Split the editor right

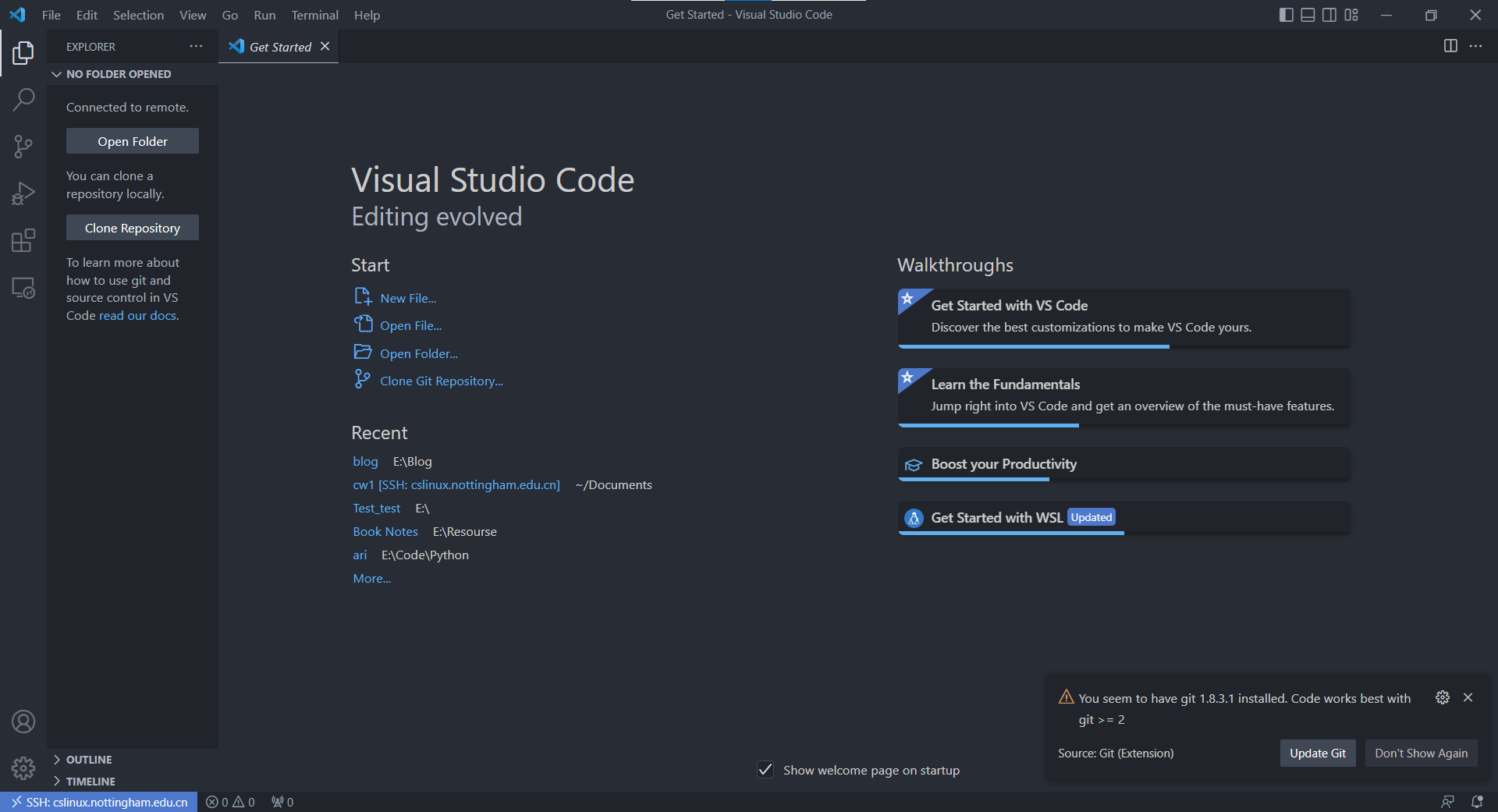(x=1450, y=46)
